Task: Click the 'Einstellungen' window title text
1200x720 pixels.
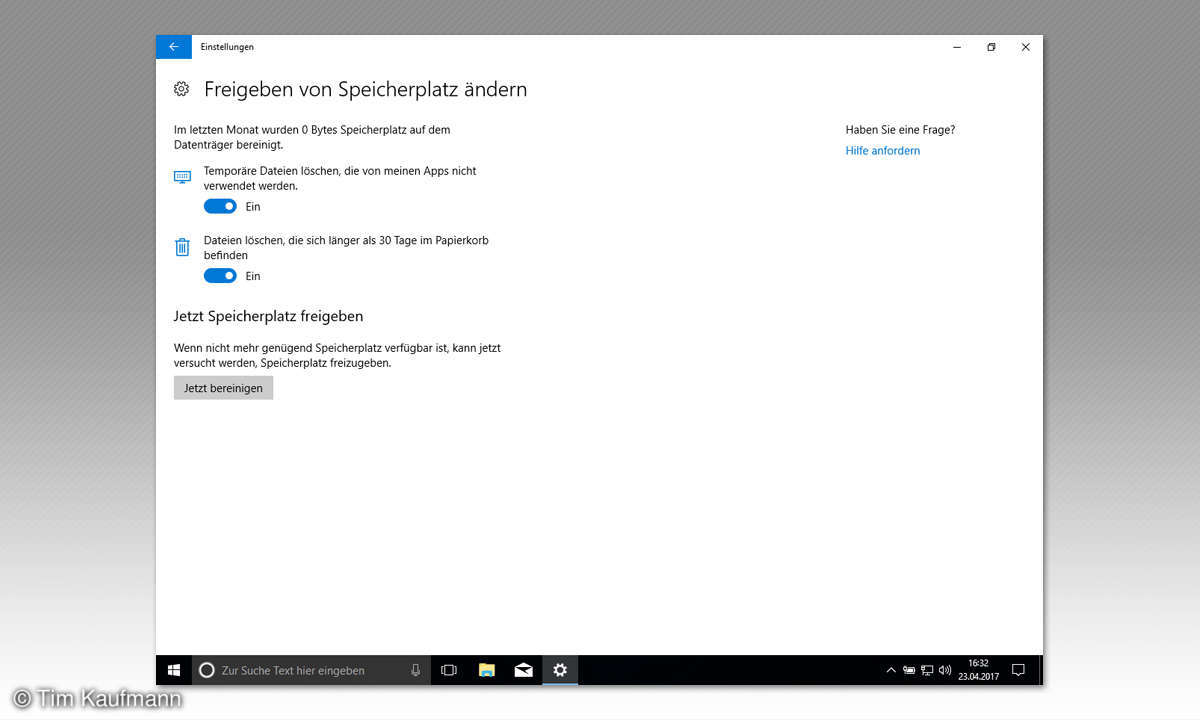Action: (227, 47)
